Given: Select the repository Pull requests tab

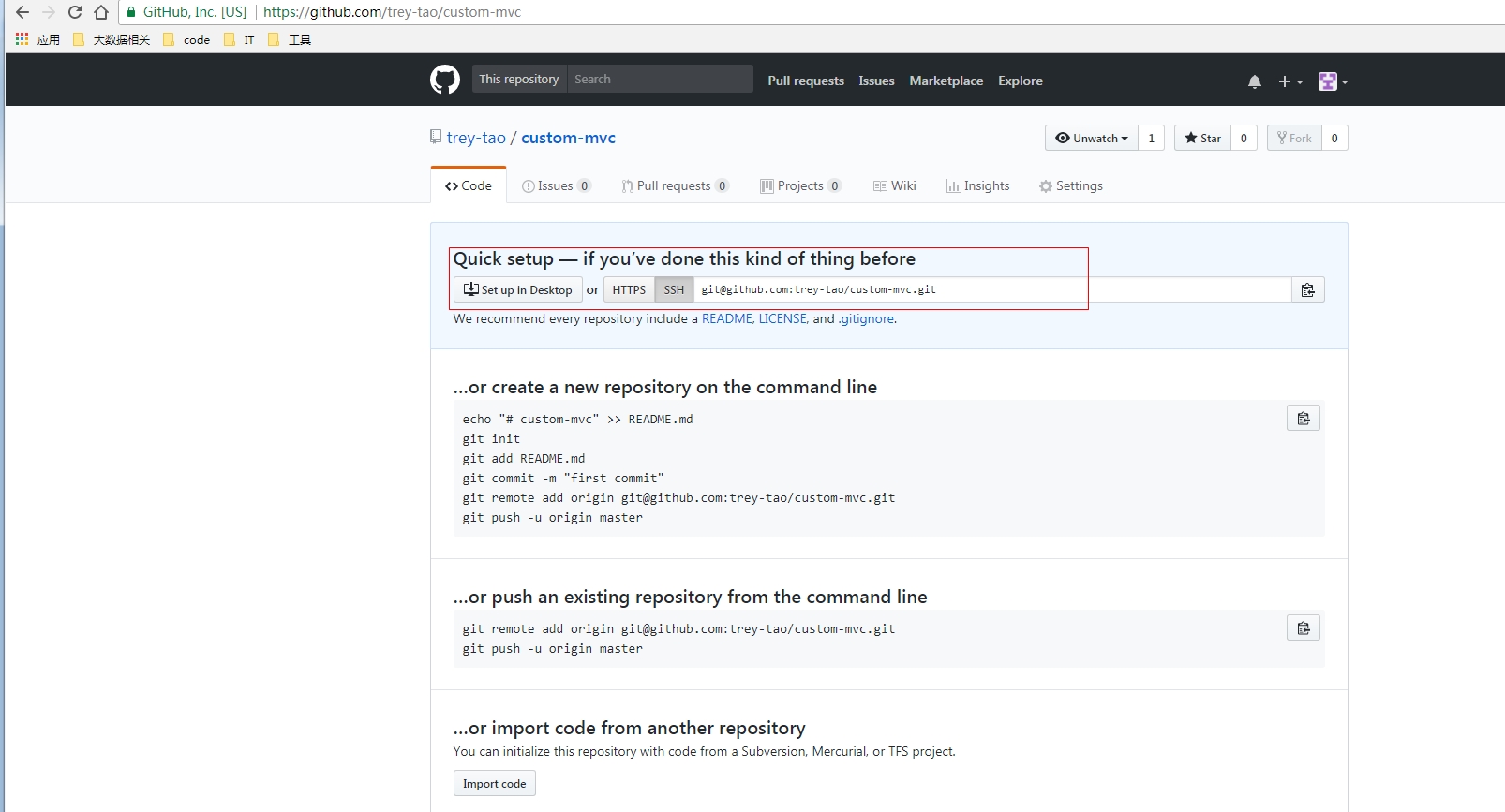Looking at the screenshot, I should point(675,185).
